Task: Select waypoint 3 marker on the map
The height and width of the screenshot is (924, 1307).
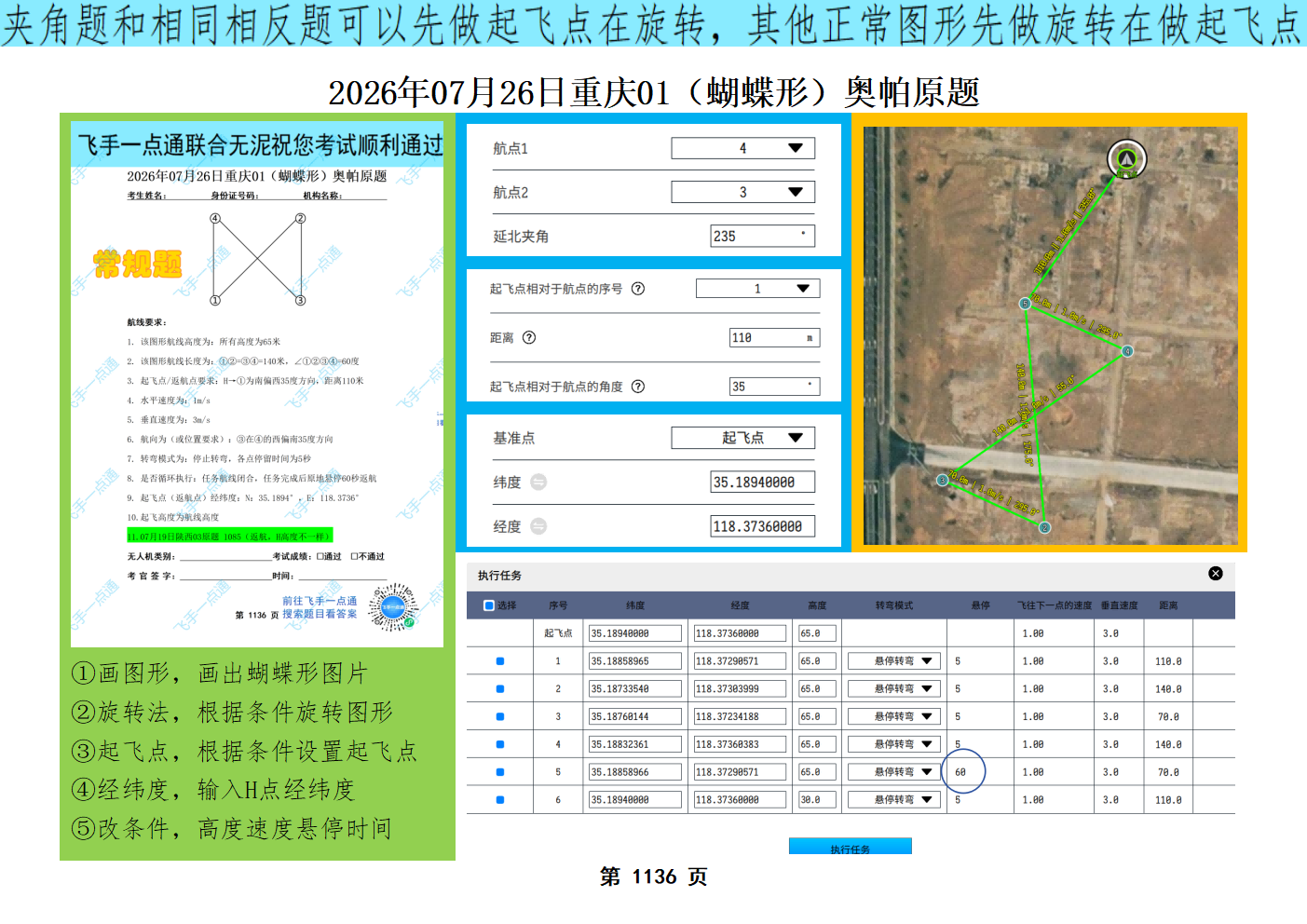Action: coord(942,480)
